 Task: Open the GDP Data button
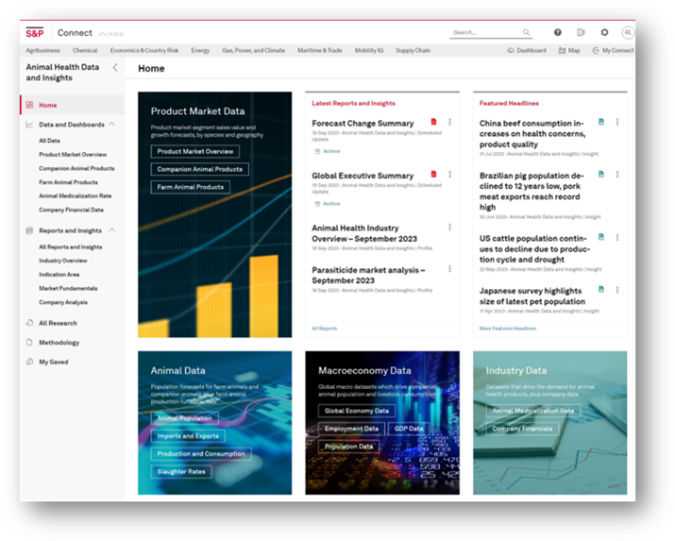pyautogui.click(x=409, y=429)
